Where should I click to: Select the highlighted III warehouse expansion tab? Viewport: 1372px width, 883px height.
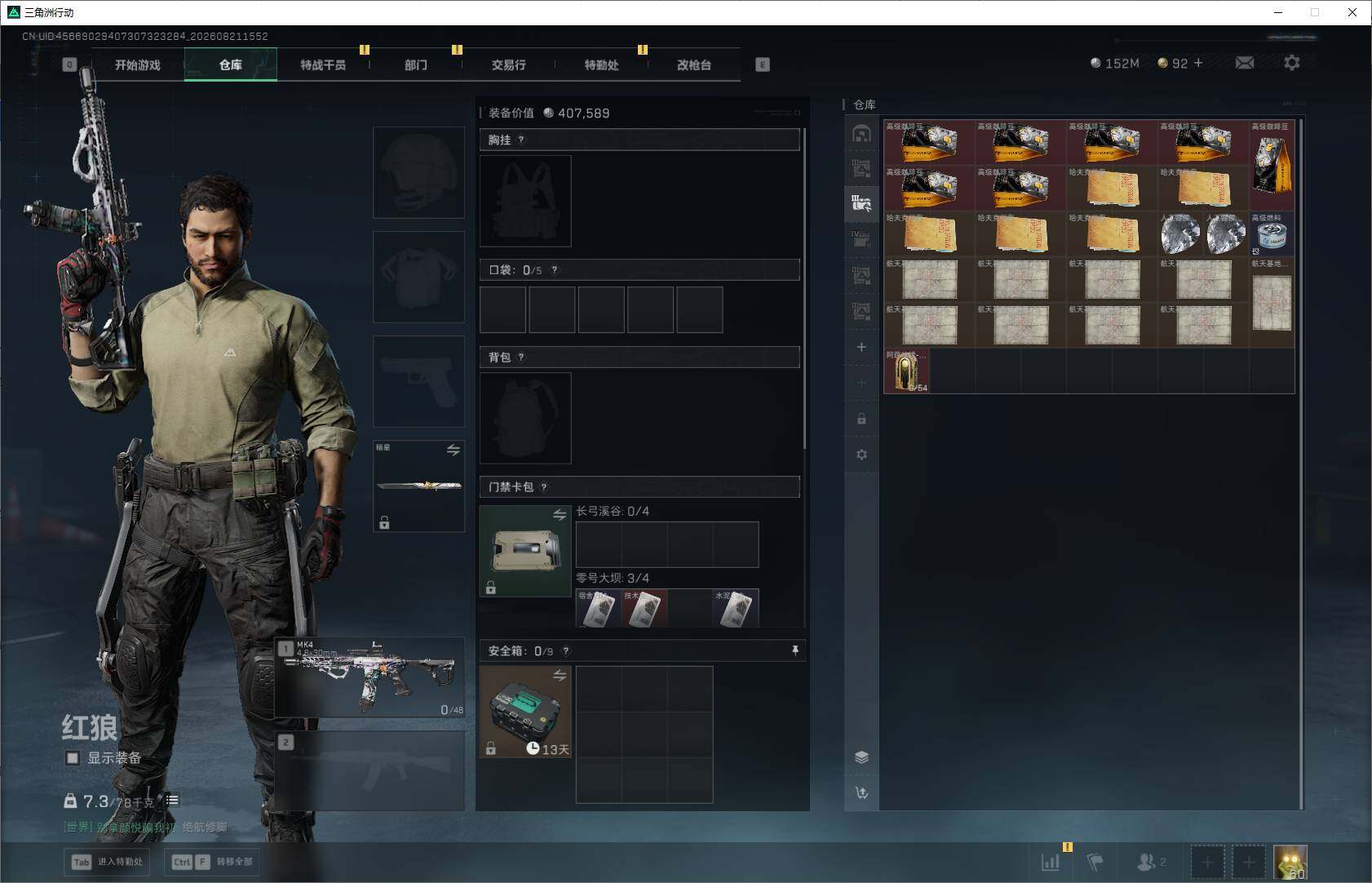point(861,203)
